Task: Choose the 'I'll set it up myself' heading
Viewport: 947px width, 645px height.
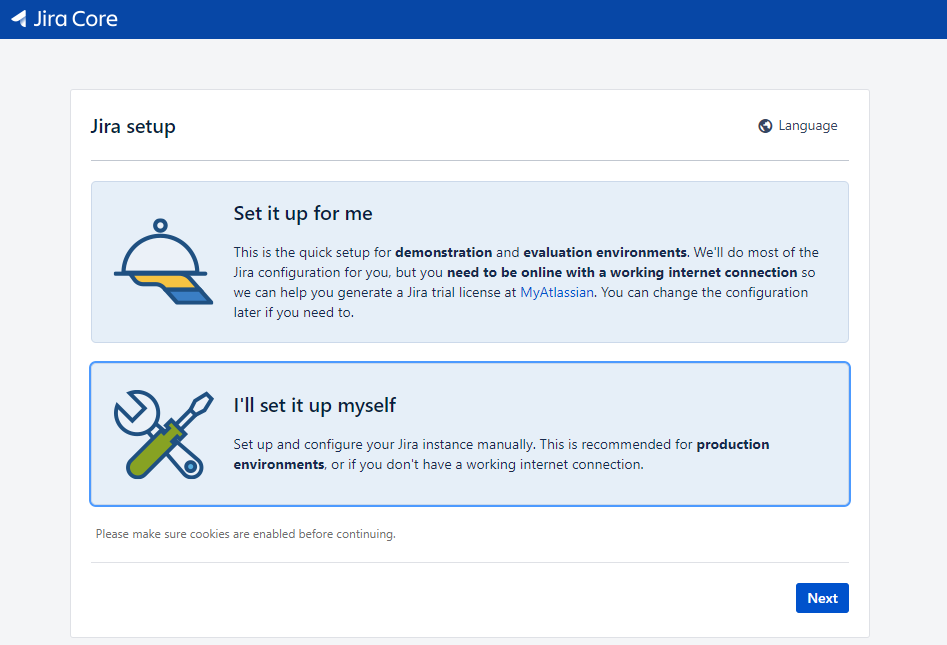Action: [x=315, y=405]
